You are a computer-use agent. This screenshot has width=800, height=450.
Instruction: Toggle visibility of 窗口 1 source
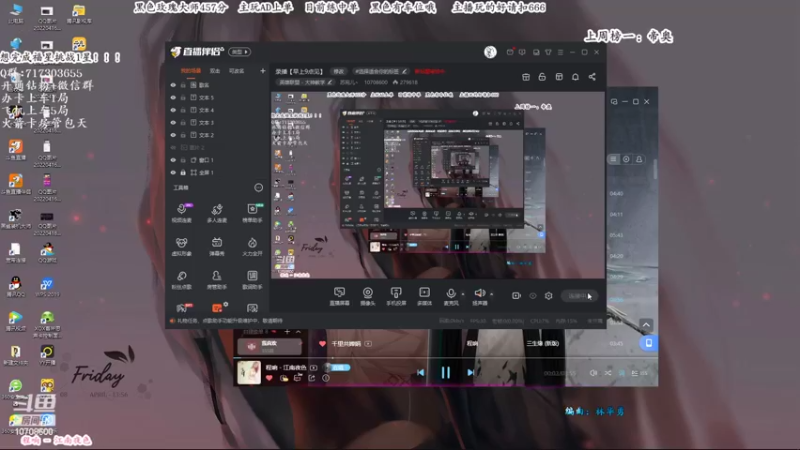[x=173, y=160]
